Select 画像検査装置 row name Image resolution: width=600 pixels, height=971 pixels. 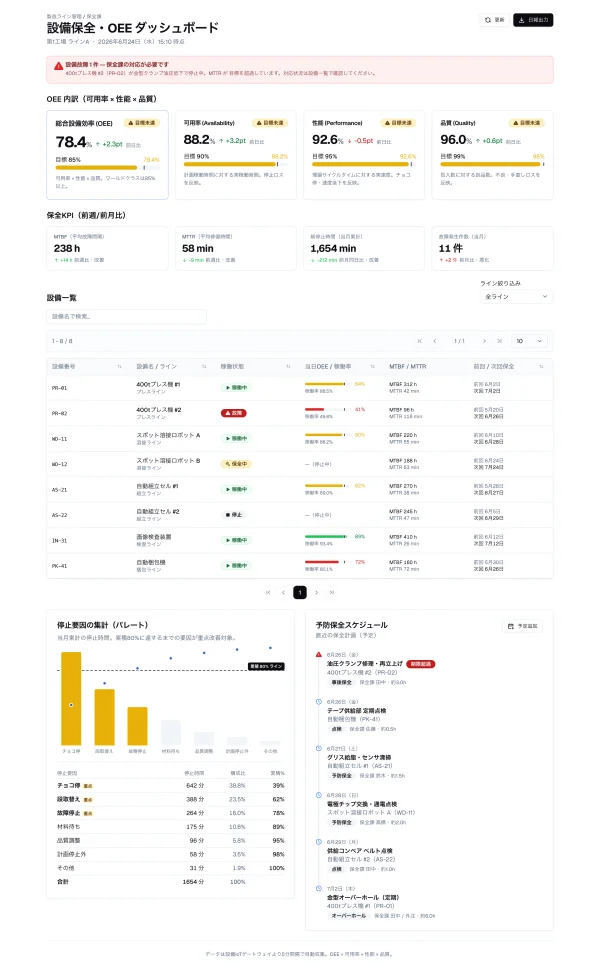[154, 537]
